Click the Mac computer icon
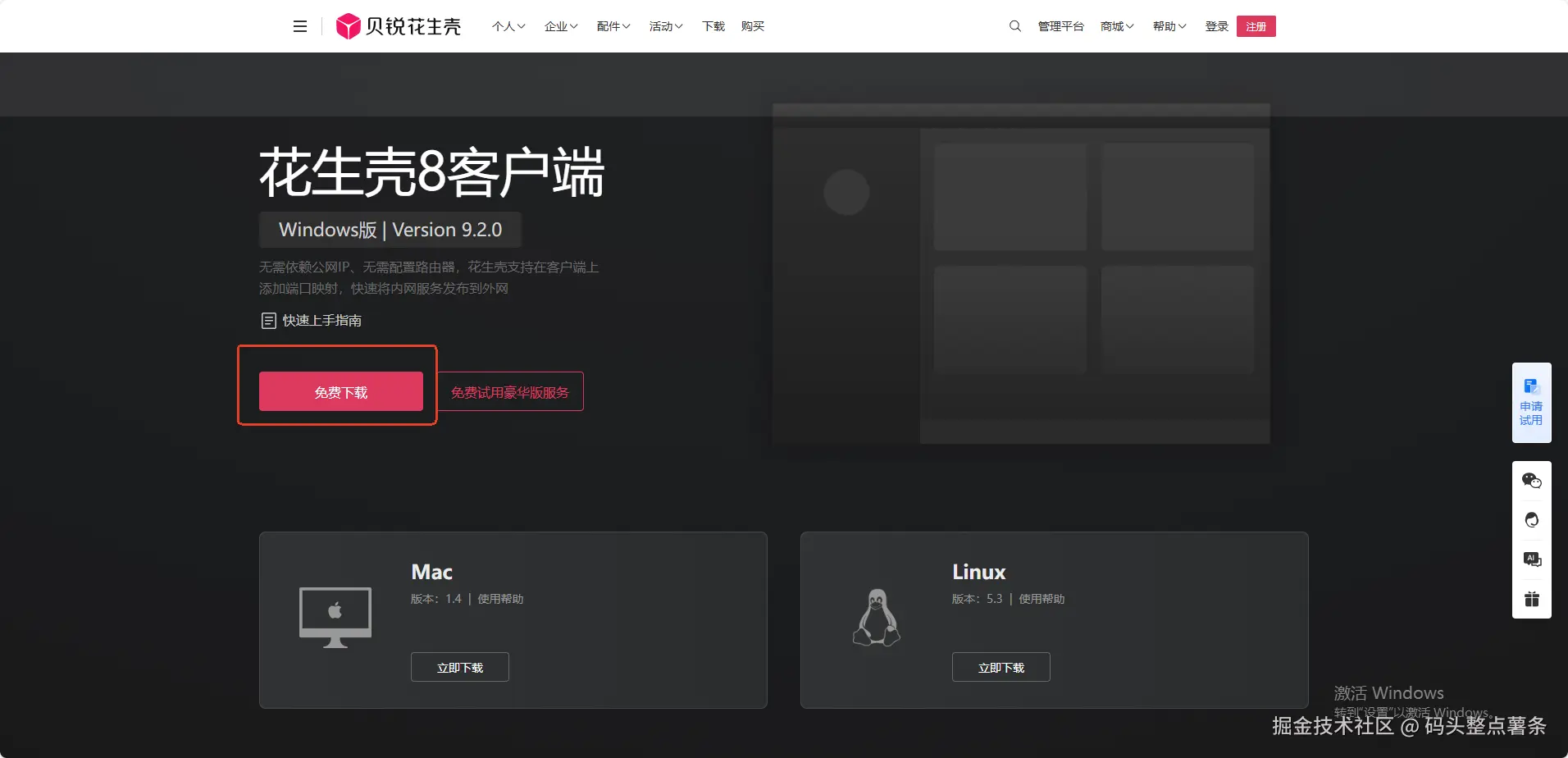 [x=335, y=617]
